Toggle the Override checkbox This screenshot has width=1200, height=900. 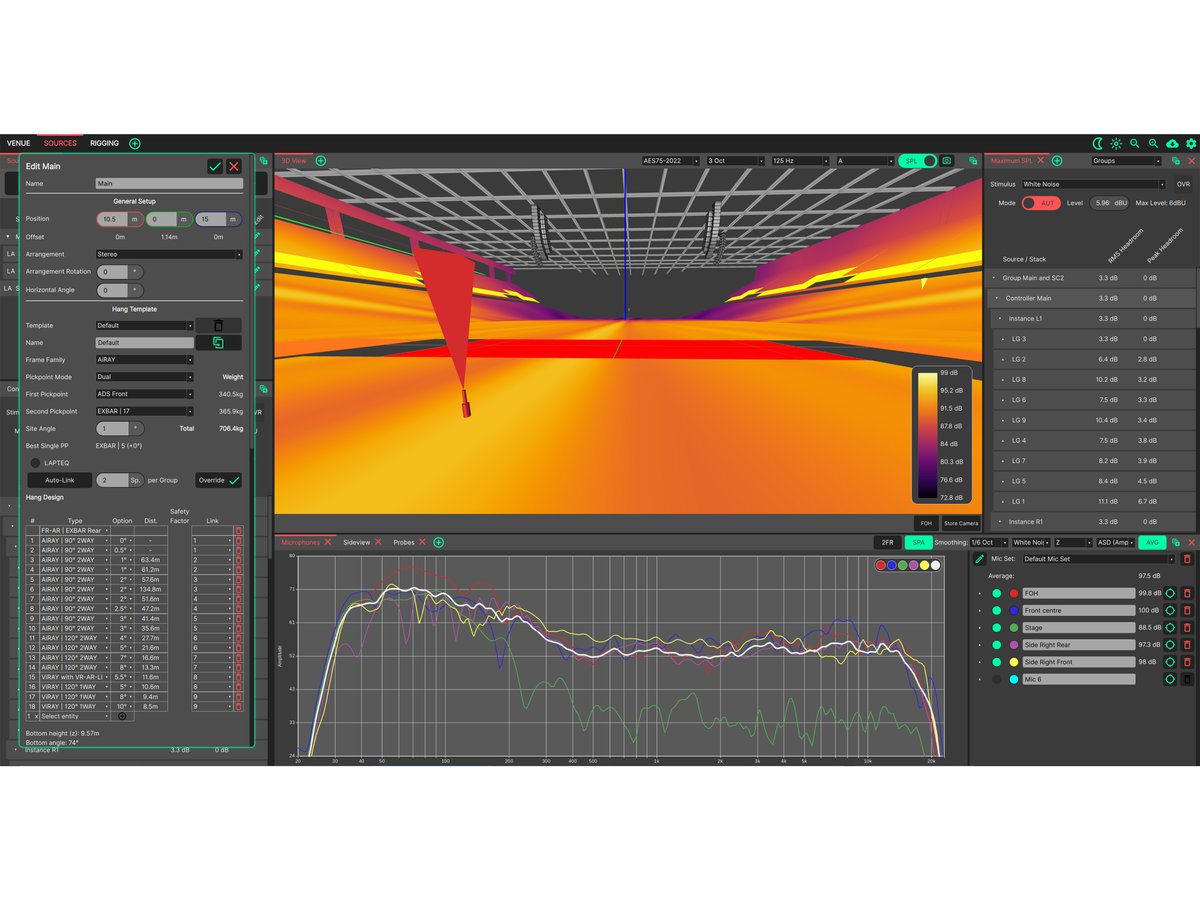pos(218,480)
